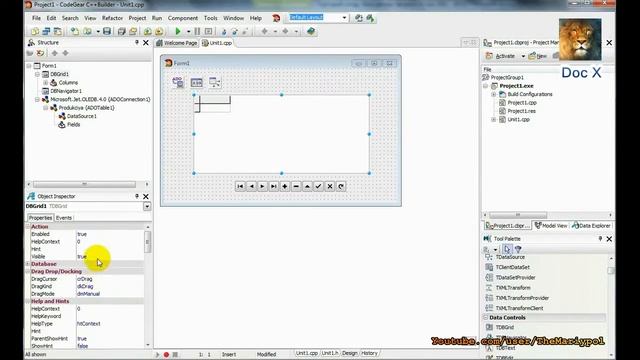Screen dimensions: 640x360
Task: Click the DataSource component icon on Form1
Action: (x=215, y=82)
